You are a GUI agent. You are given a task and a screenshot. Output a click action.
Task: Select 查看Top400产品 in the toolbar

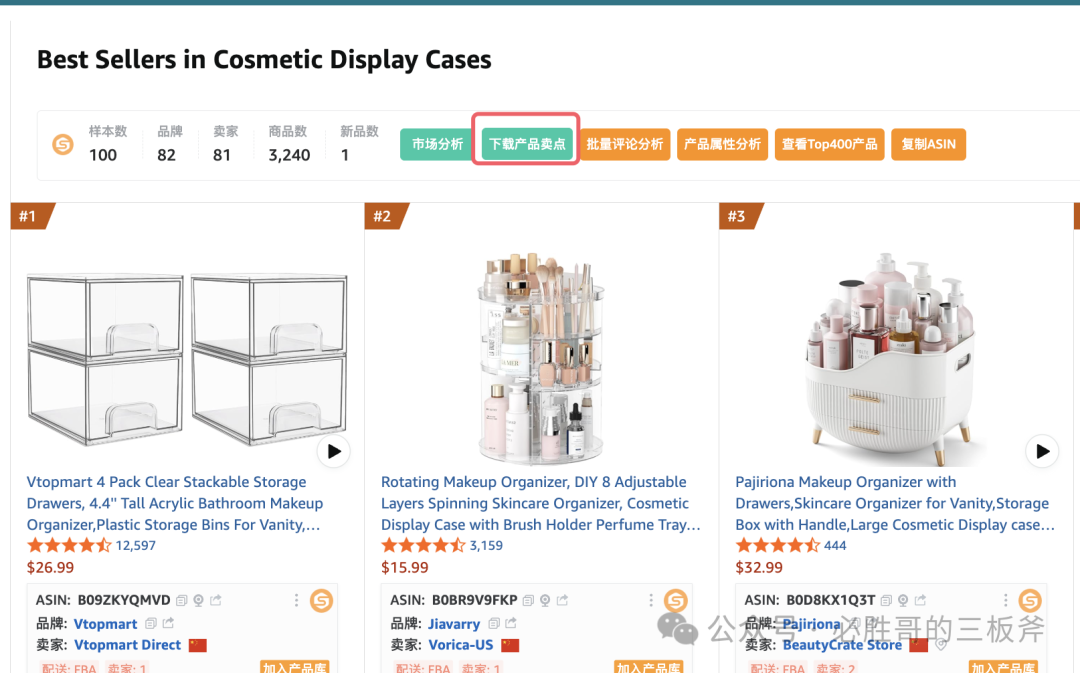tap(830, 144)
